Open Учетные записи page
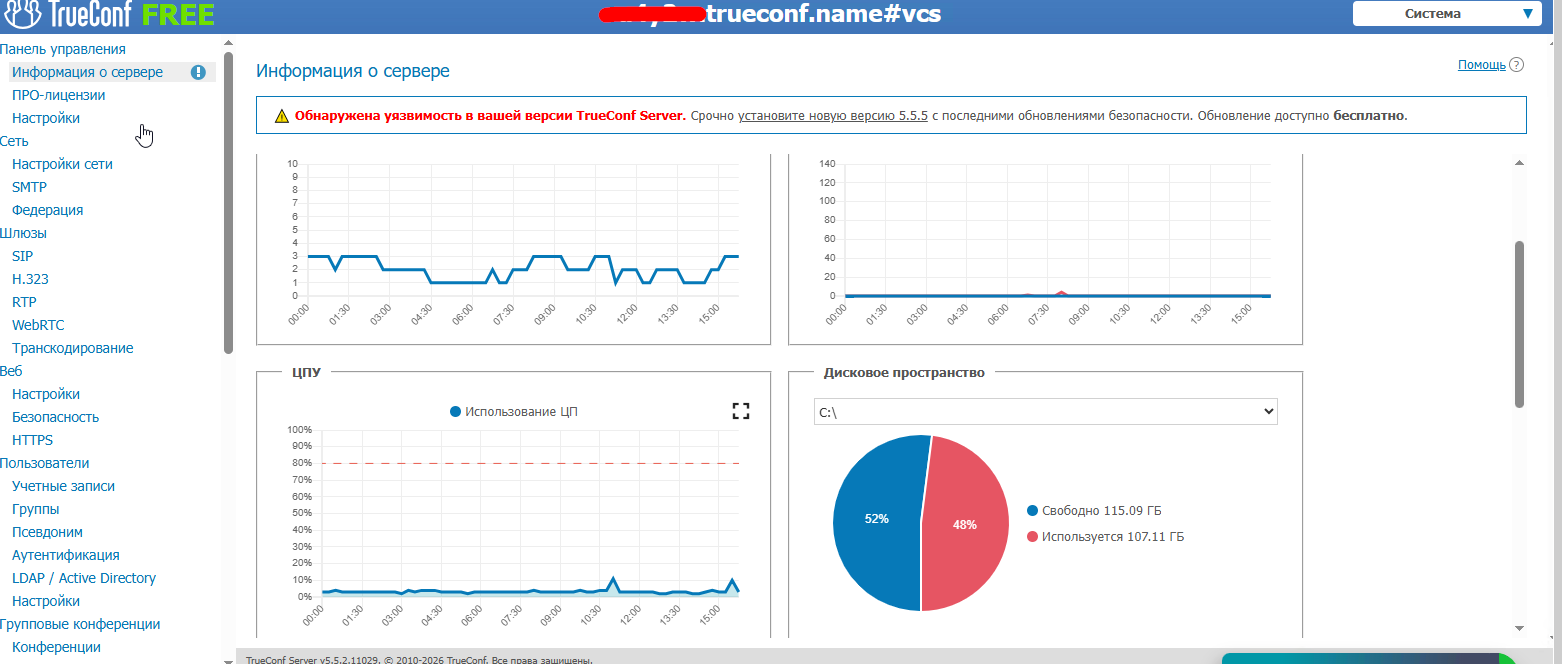Viewport: 1562px width, 664px height. [x=63, y=486]
